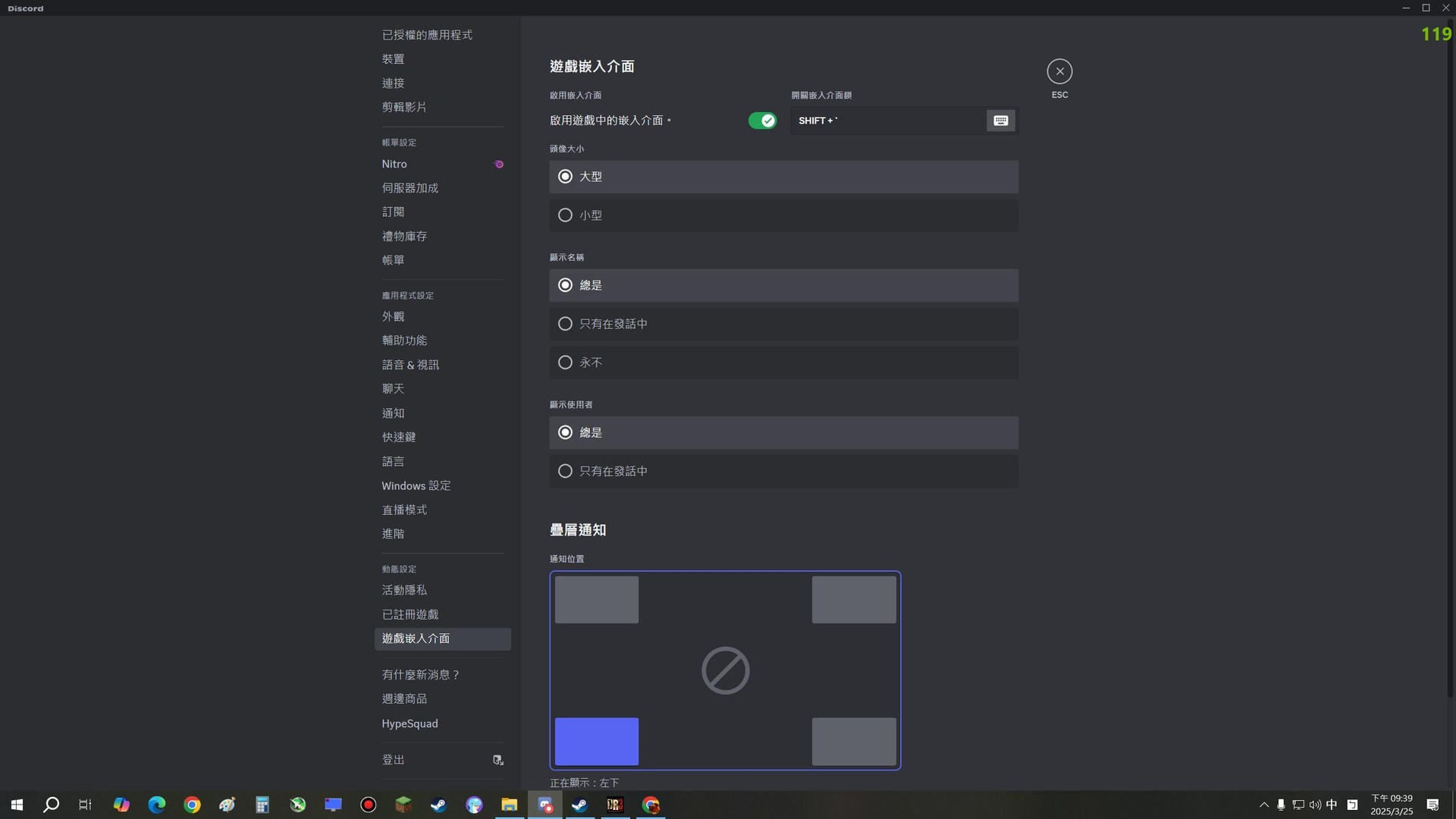The width and height of the screenshot is (1456, 819).
Task: Select 只有在發話中 under 顯示使用者
Action: [783, 471]
